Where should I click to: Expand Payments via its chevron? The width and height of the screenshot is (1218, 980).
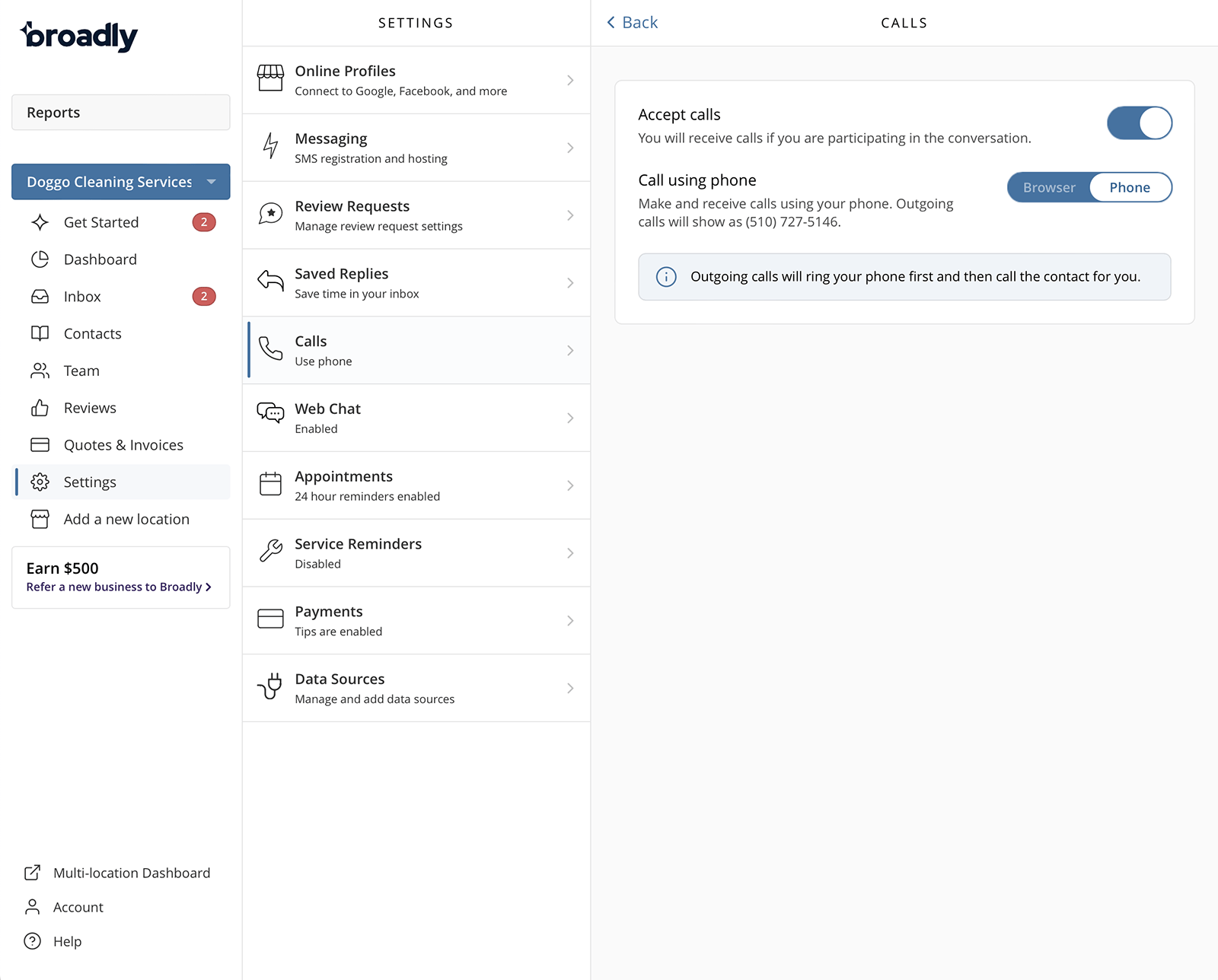pyautogui.click(x=570, y=621)
